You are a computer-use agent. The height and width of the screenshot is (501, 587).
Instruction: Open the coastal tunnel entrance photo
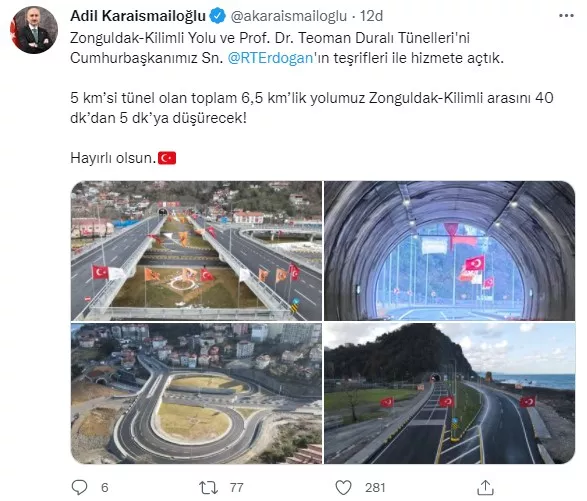[x=449, y=394]
